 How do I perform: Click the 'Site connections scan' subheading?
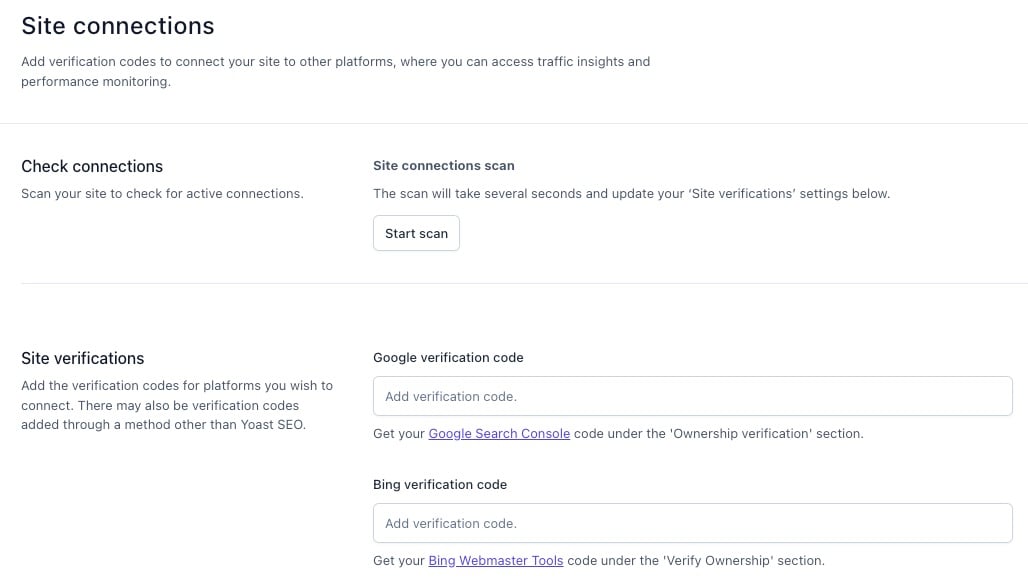pos(444,165)
